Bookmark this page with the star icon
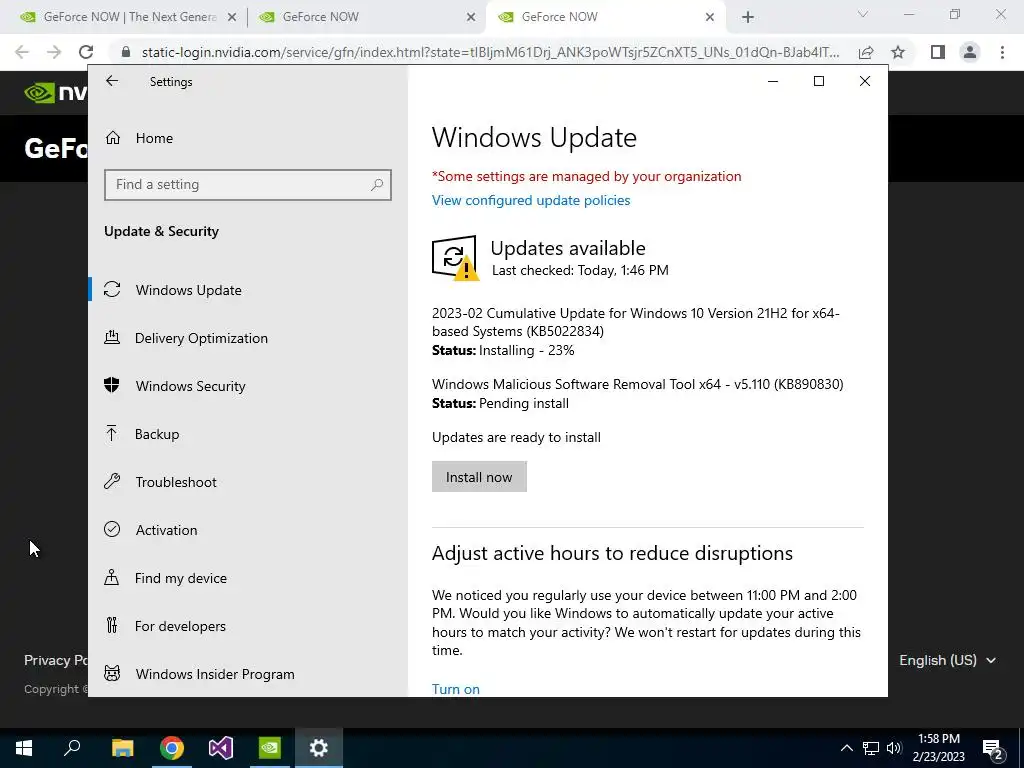The image size is (1024, 768). click(x=898, y=52)
